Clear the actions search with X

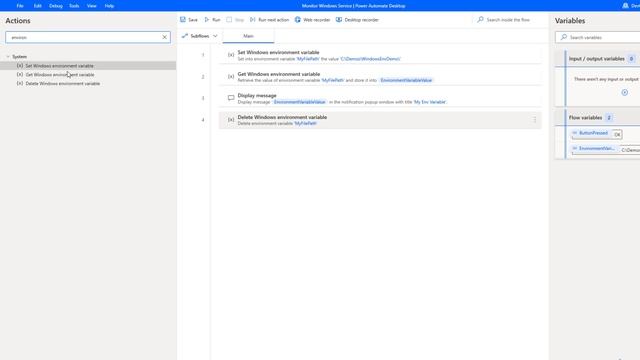coord(164,37)
